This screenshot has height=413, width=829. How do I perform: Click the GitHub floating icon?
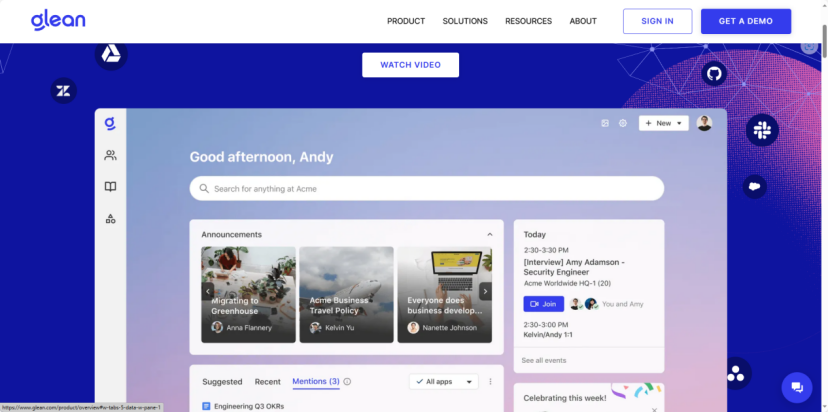(x=714, y=74)
